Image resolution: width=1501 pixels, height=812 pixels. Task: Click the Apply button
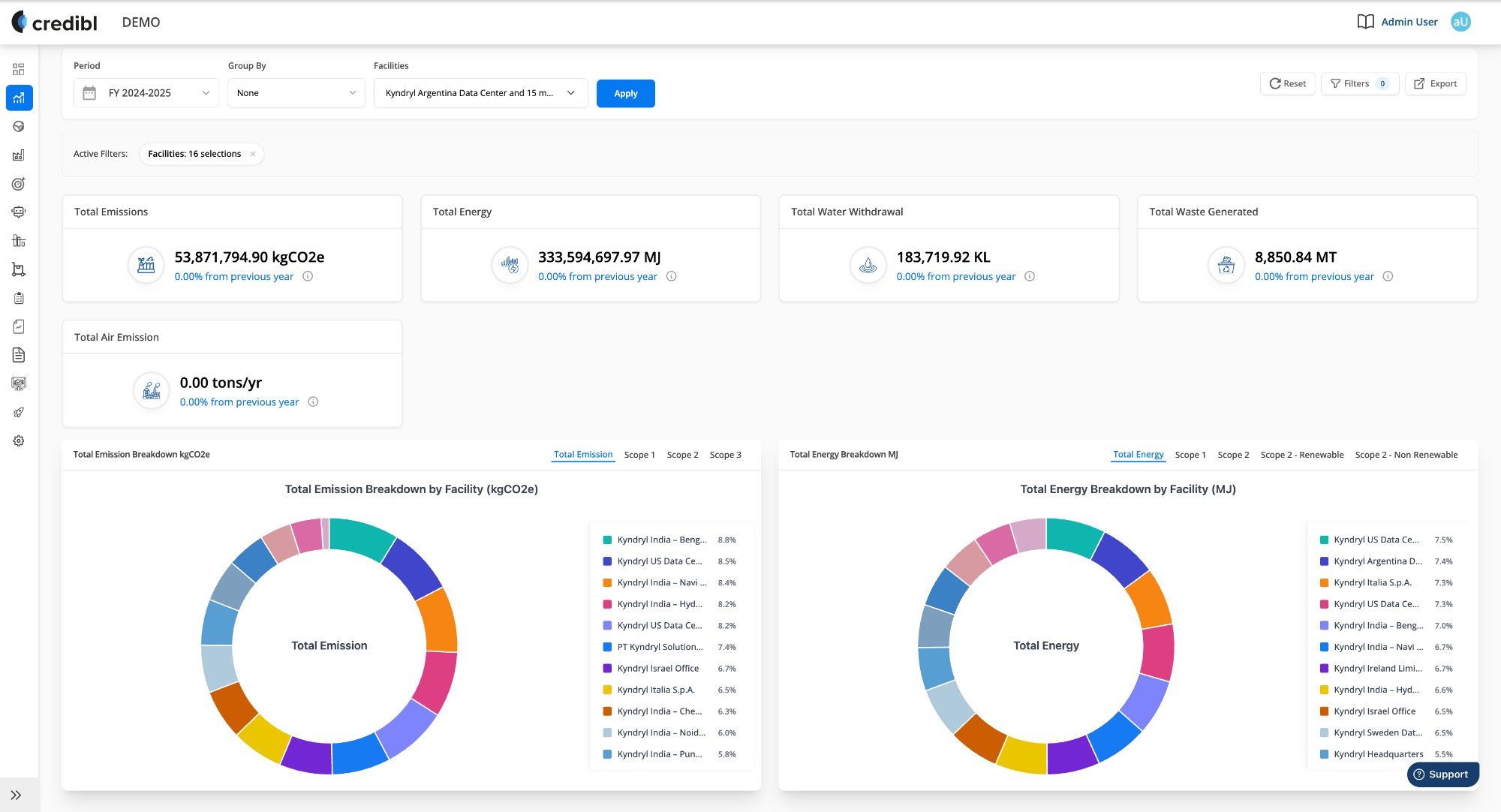click(626, 94)
